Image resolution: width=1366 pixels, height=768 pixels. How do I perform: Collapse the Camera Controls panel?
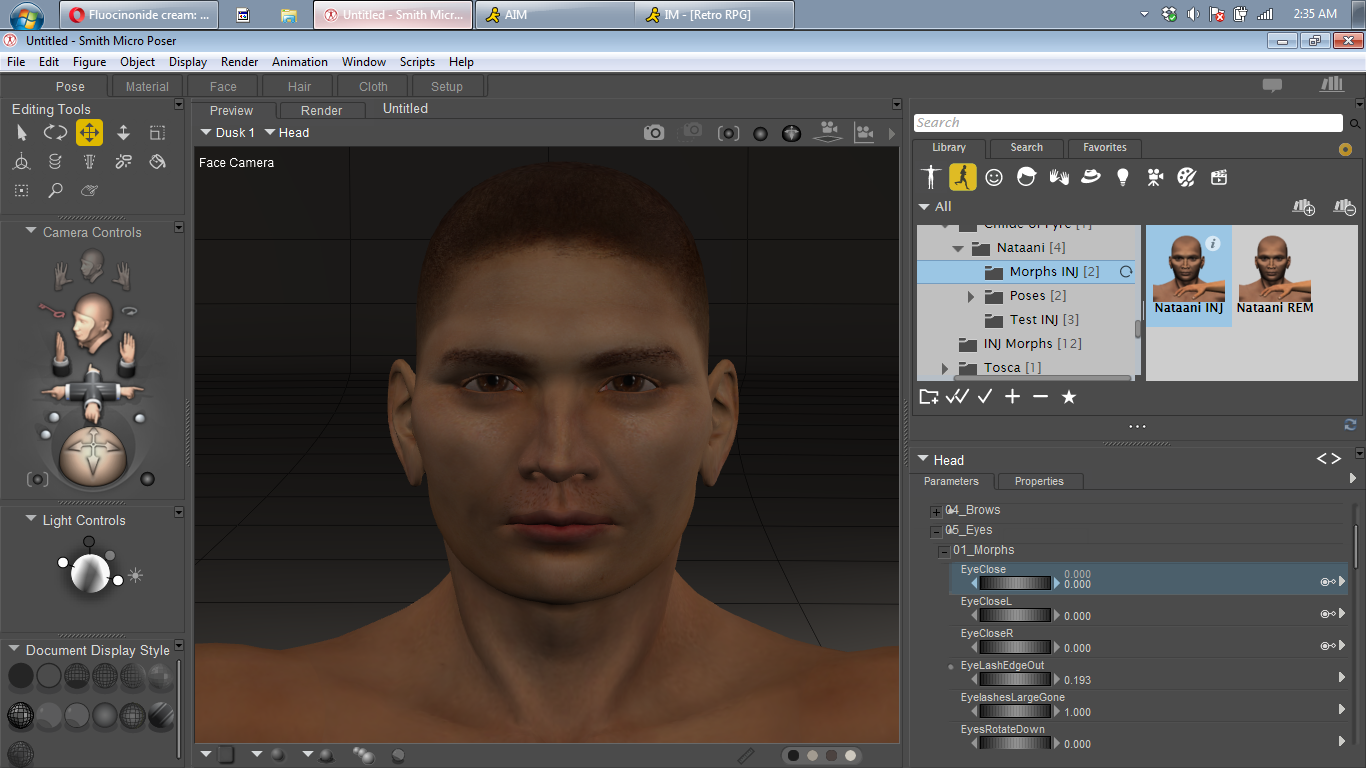point(32,232)
